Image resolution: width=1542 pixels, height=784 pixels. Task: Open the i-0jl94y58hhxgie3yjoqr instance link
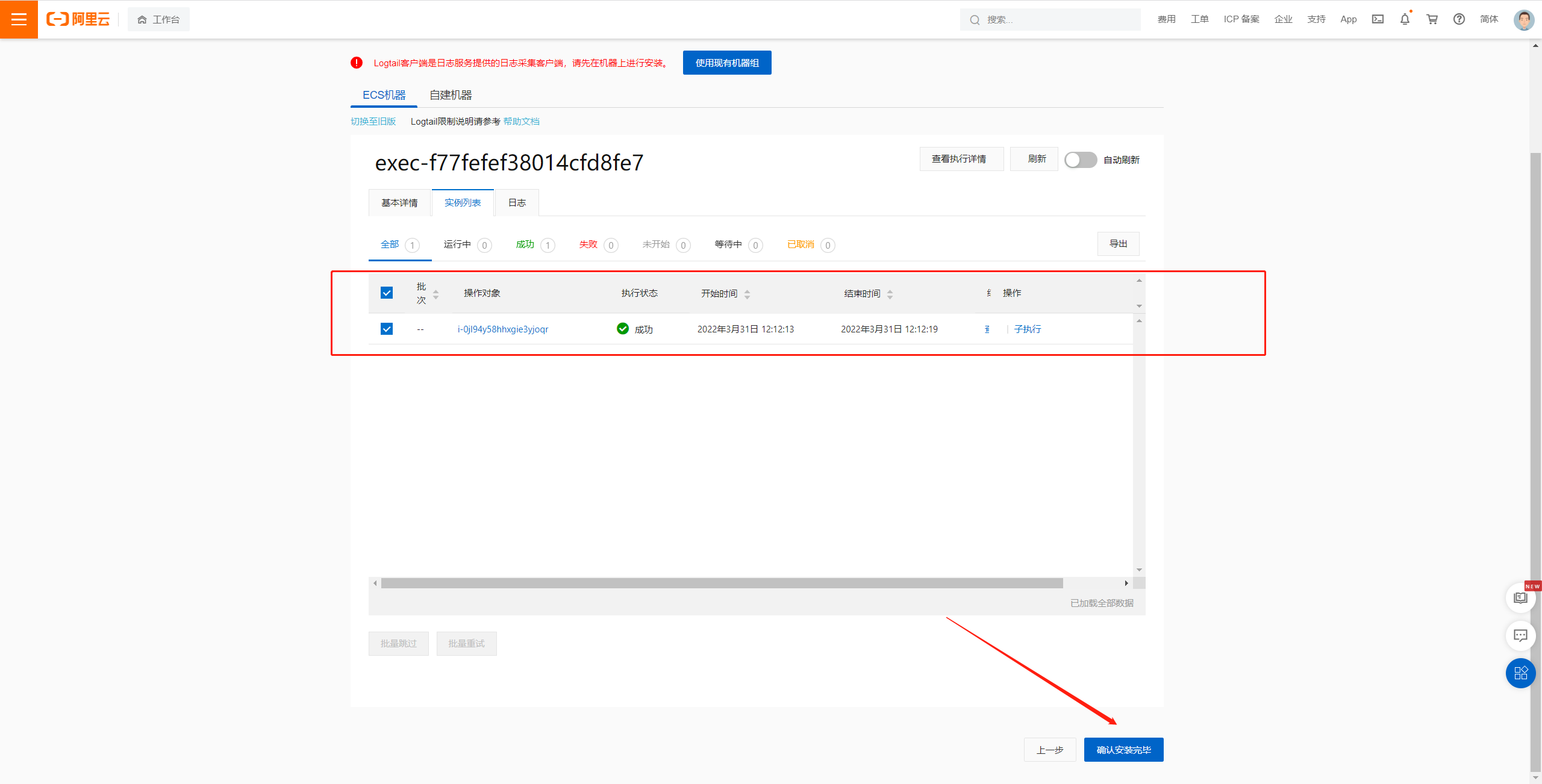(502, 329)
